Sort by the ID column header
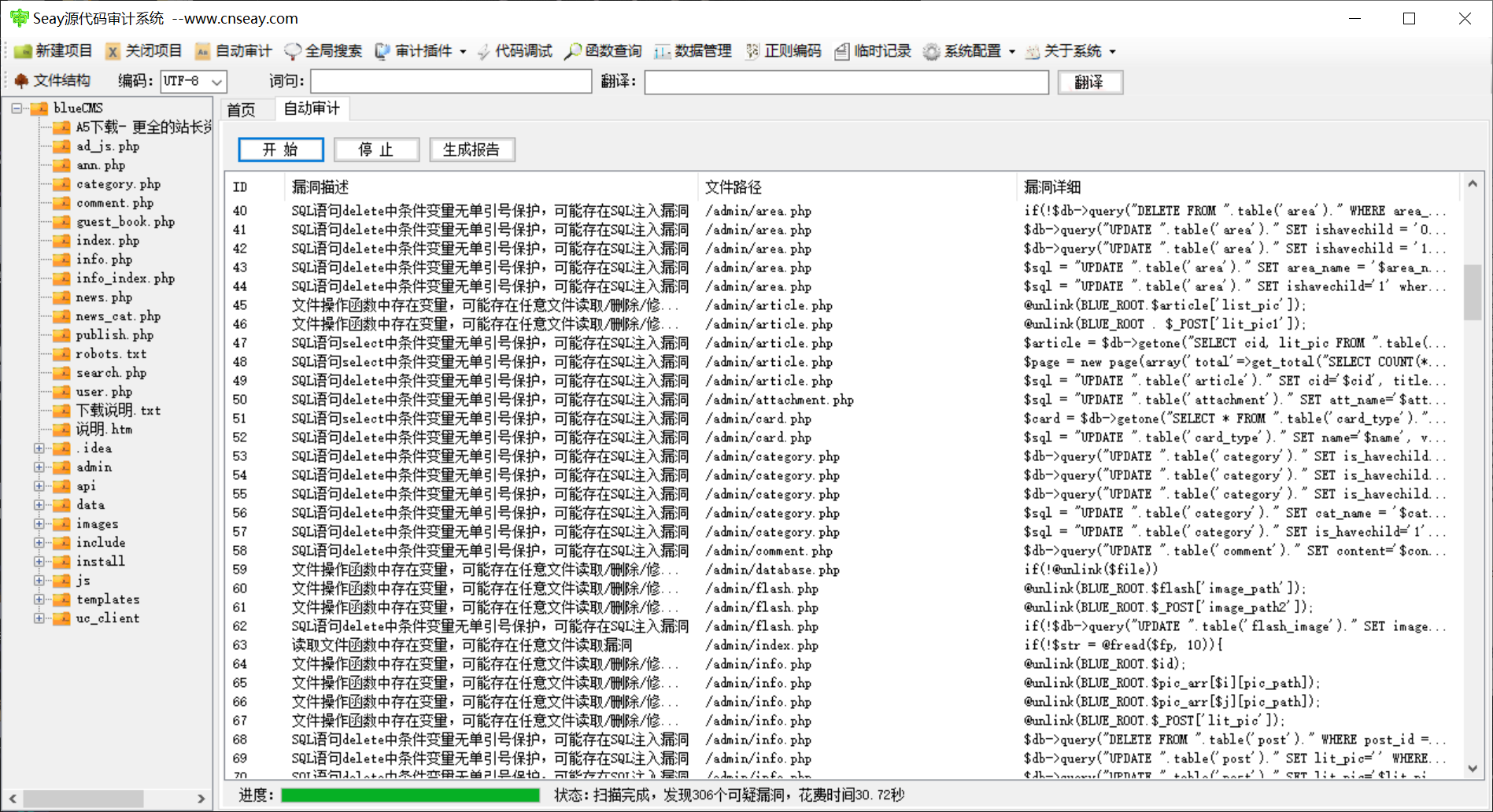The image size is (1493, 812). pyautogui.click(x=255, y=187)
